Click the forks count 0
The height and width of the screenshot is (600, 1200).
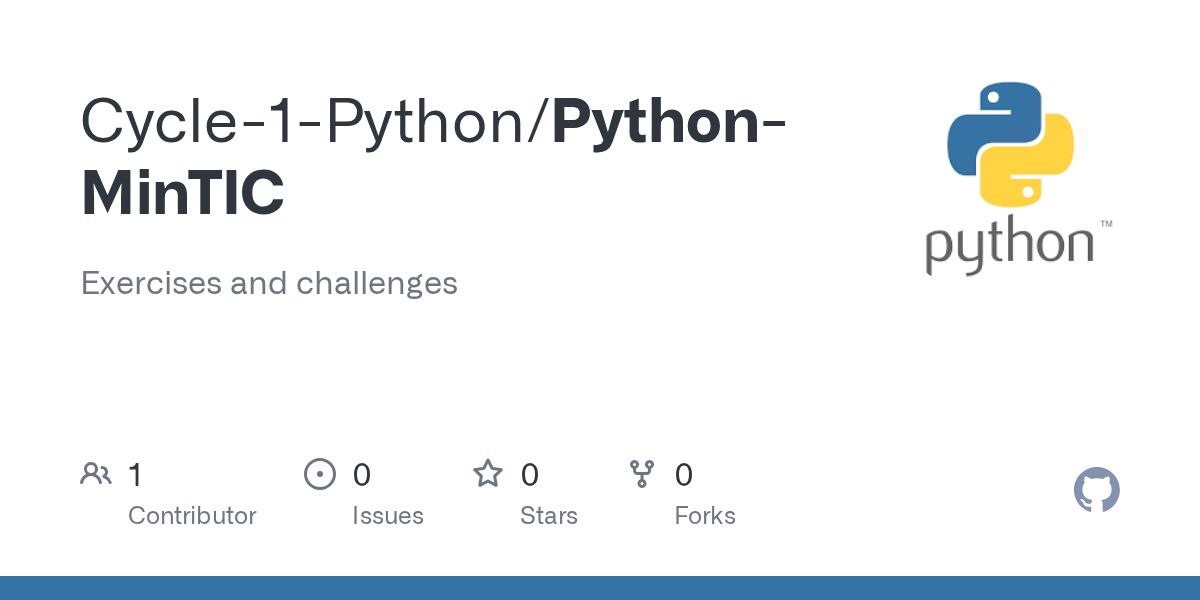pyautogui.click(x=684, y=475)
